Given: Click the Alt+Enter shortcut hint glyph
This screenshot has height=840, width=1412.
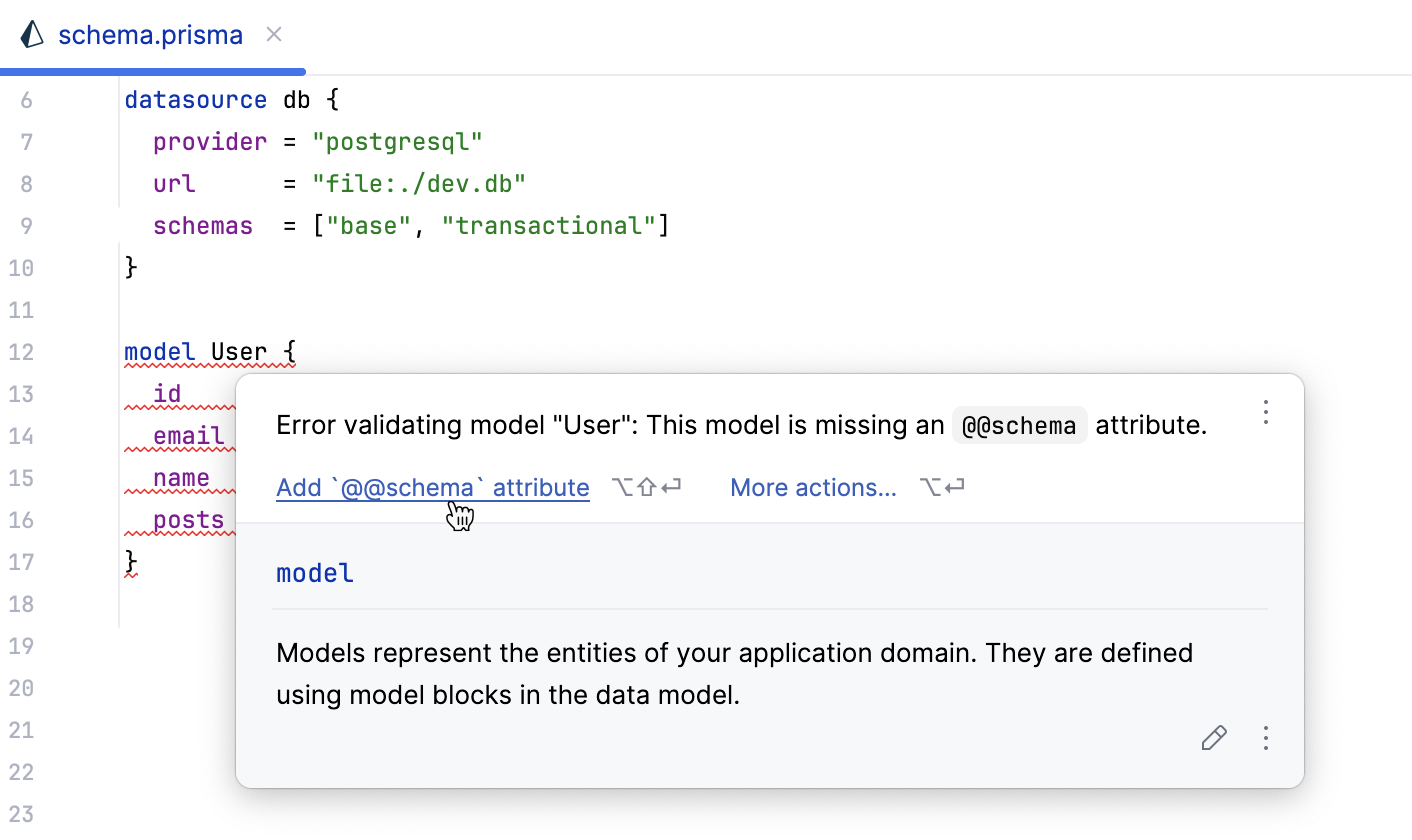Looking at the screenshot, I should pyautogui.click(x=941, y=487).
